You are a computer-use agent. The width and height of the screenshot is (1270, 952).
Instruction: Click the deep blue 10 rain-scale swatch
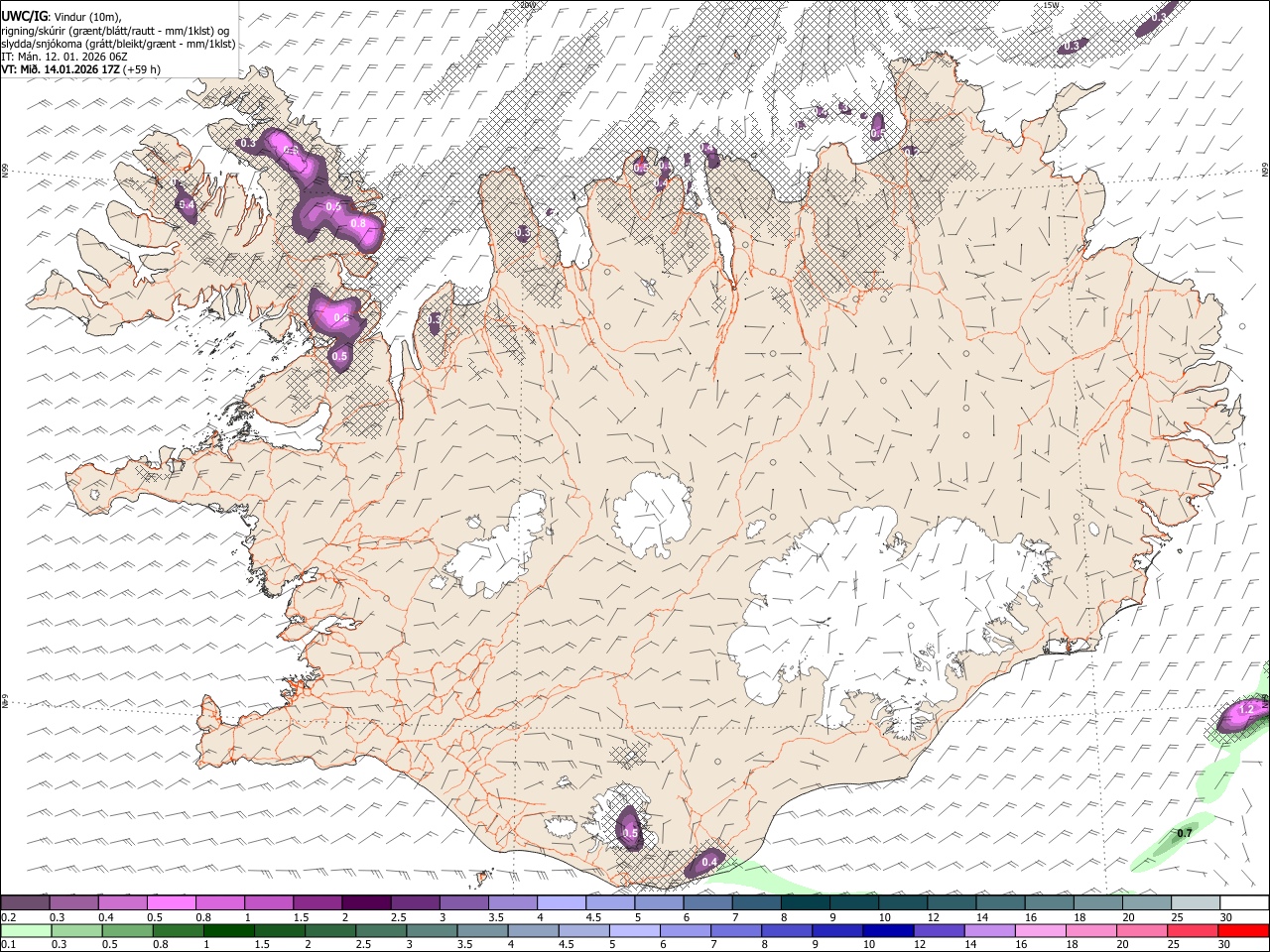tap(888, 931)
